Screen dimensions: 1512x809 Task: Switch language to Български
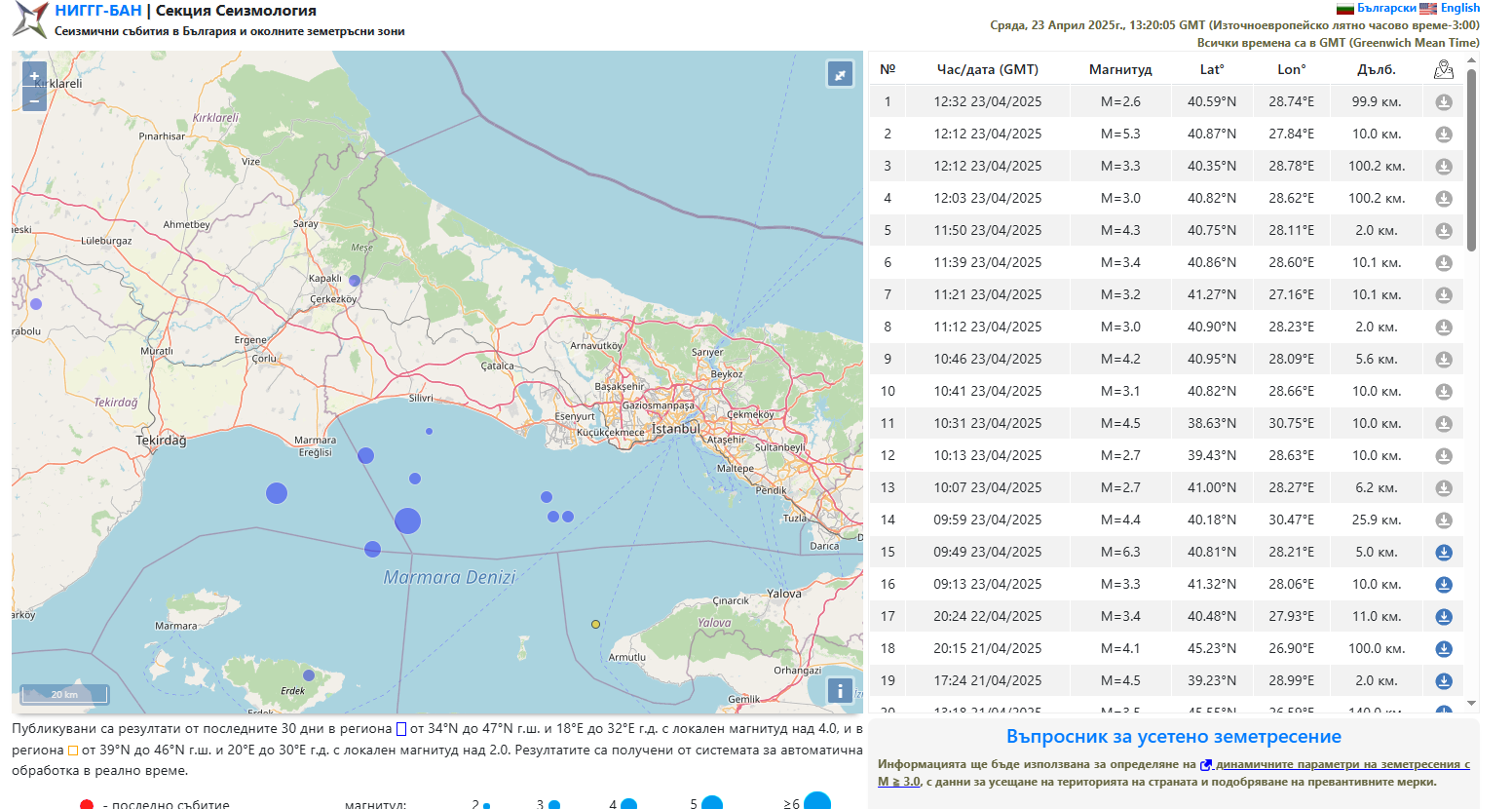(1385, 8)
